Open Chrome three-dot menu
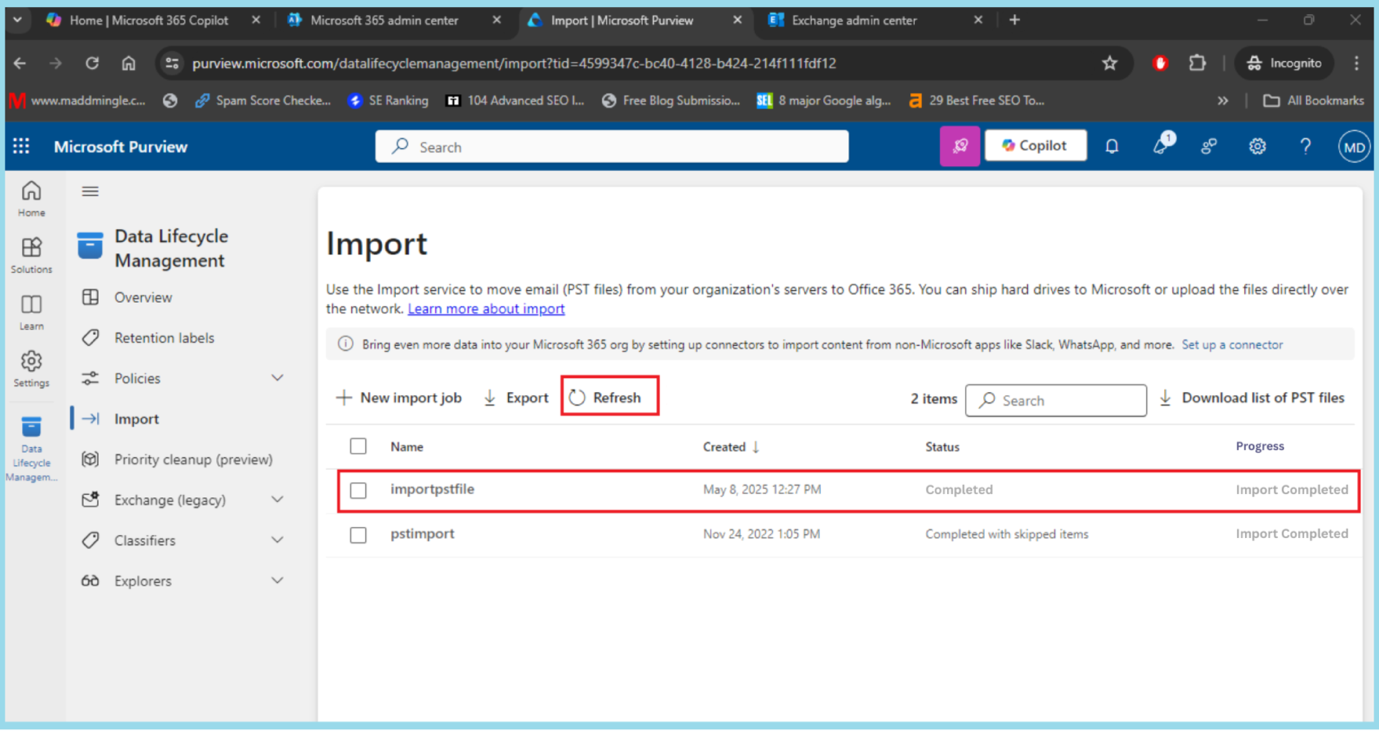Image resolution: width=1379 pixels, height=731 pixels. click(x=1356, y=63)
